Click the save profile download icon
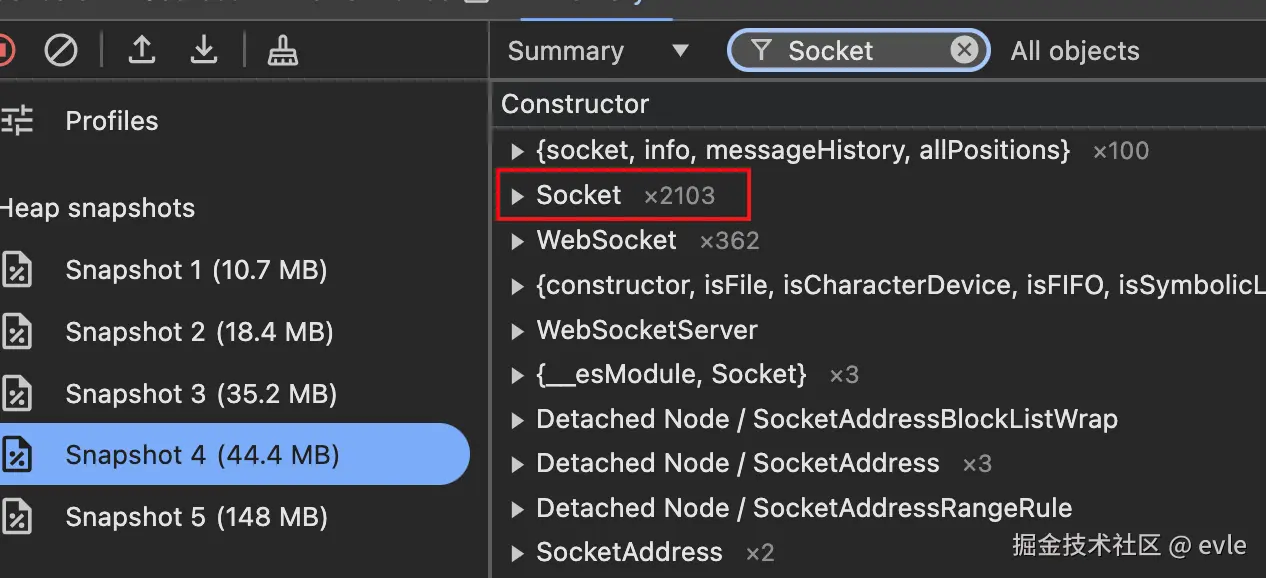 coord(204,50)
